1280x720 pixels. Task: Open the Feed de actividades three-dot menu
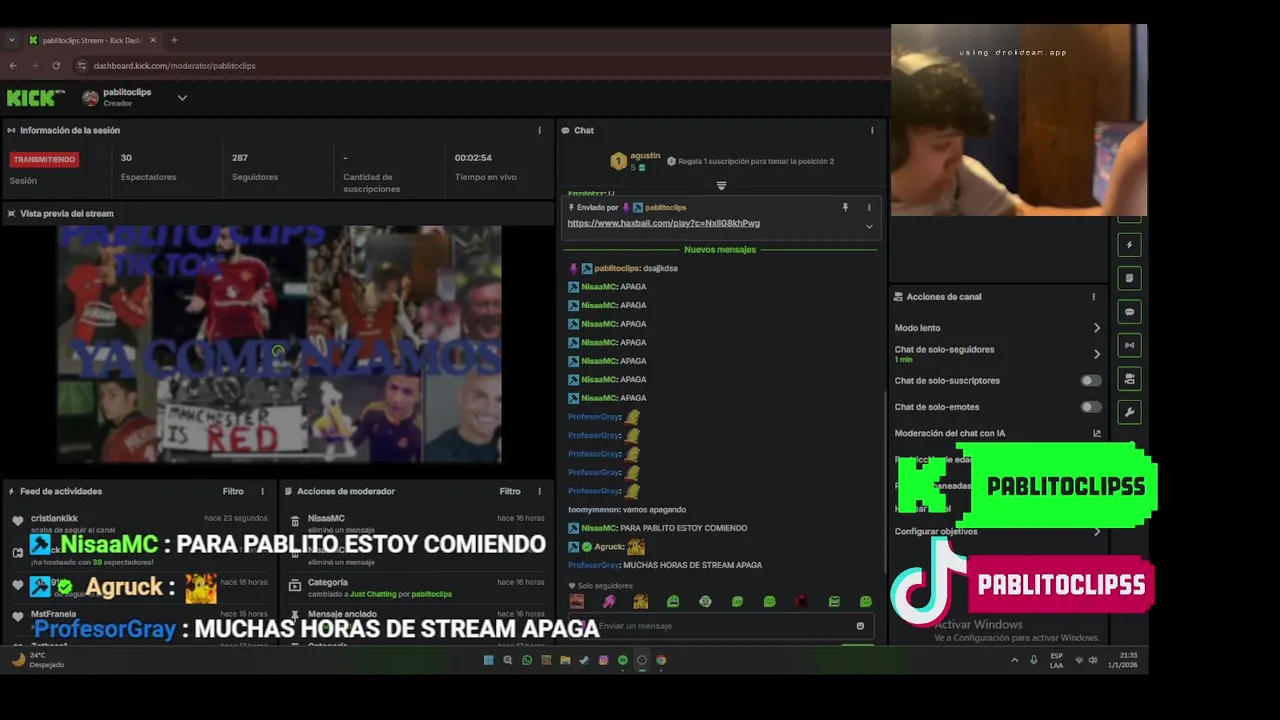(x=263, y=491)
